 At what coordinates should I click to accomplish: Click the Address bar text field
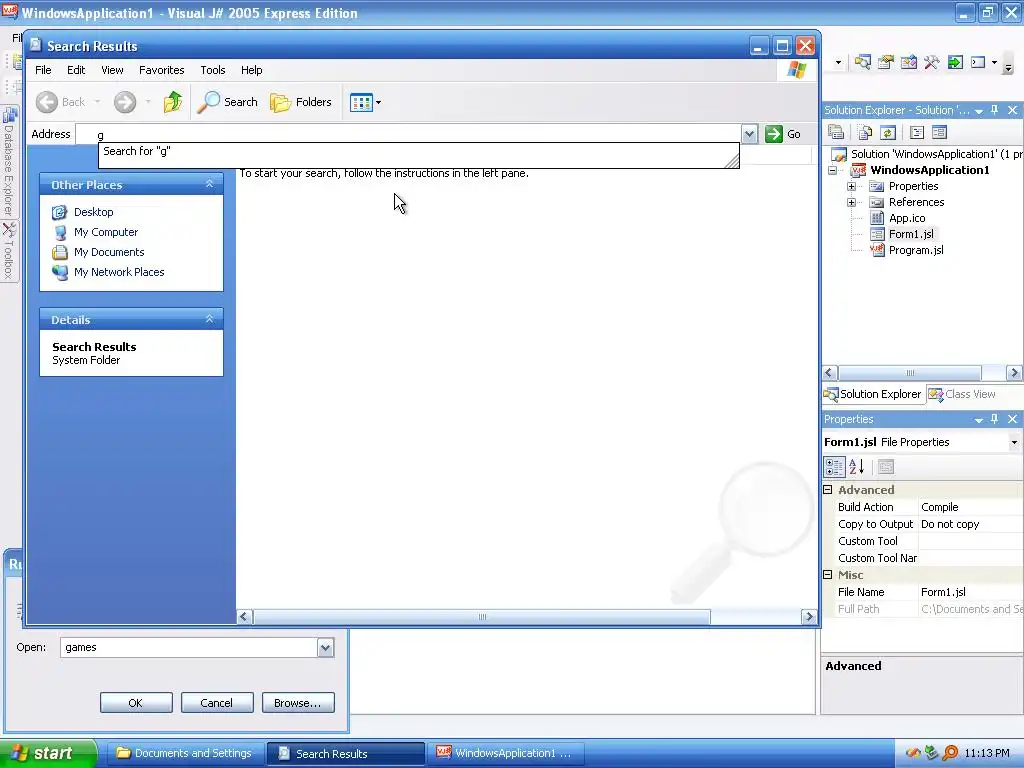(x=409, y=135)
